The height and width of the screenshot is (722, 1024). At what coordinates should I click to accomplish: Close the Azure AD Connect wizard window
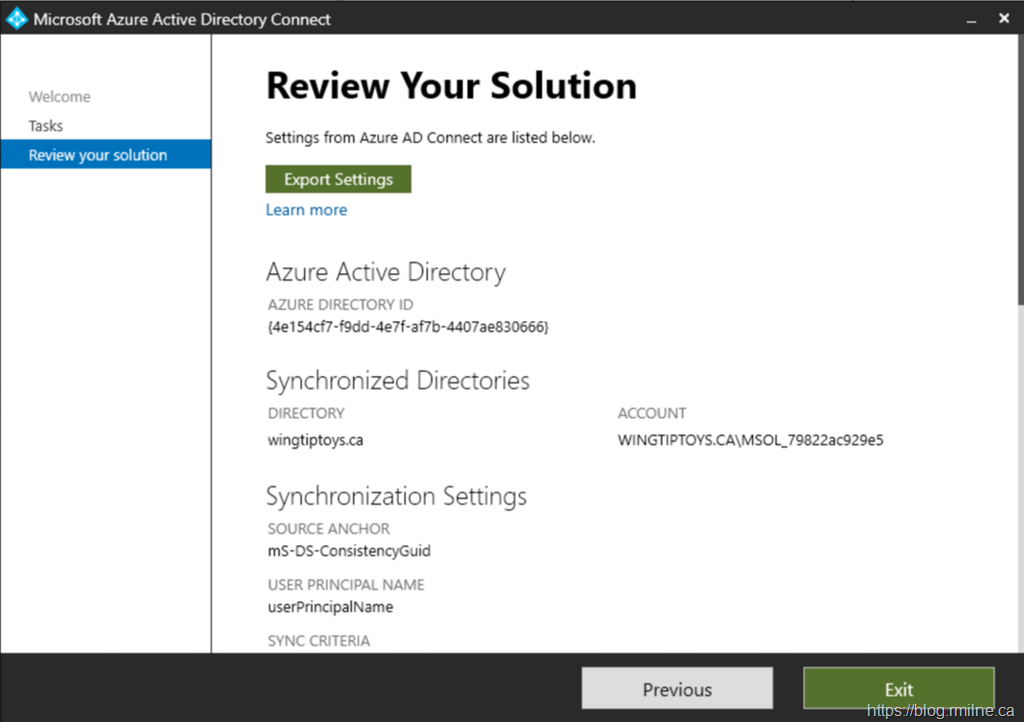[x=1004, y=19]
